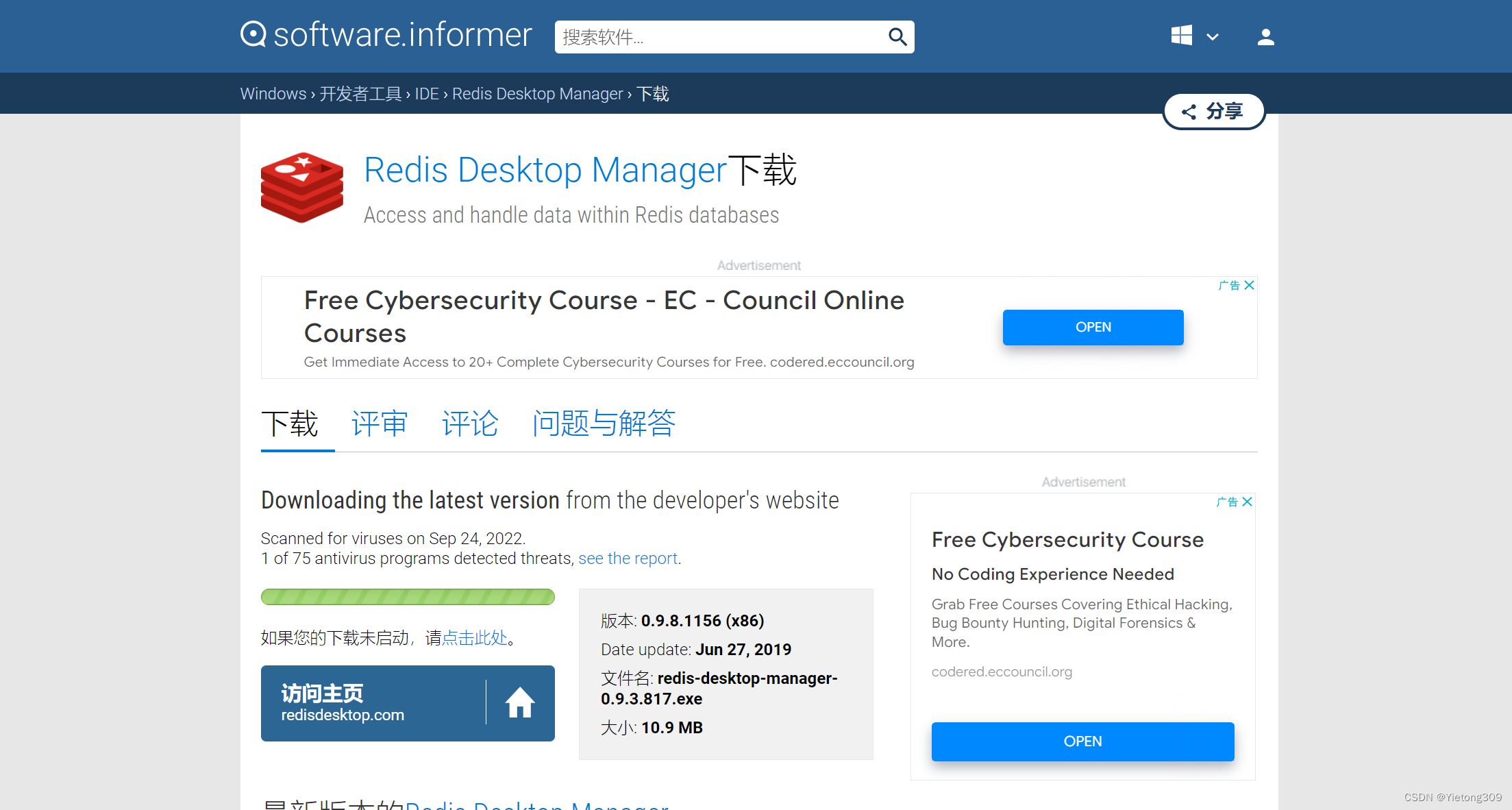This screenshot has height=810, width=1512.
Task: Click the Redis Desktop Manager app logo
Action: [x=301, y=187]
